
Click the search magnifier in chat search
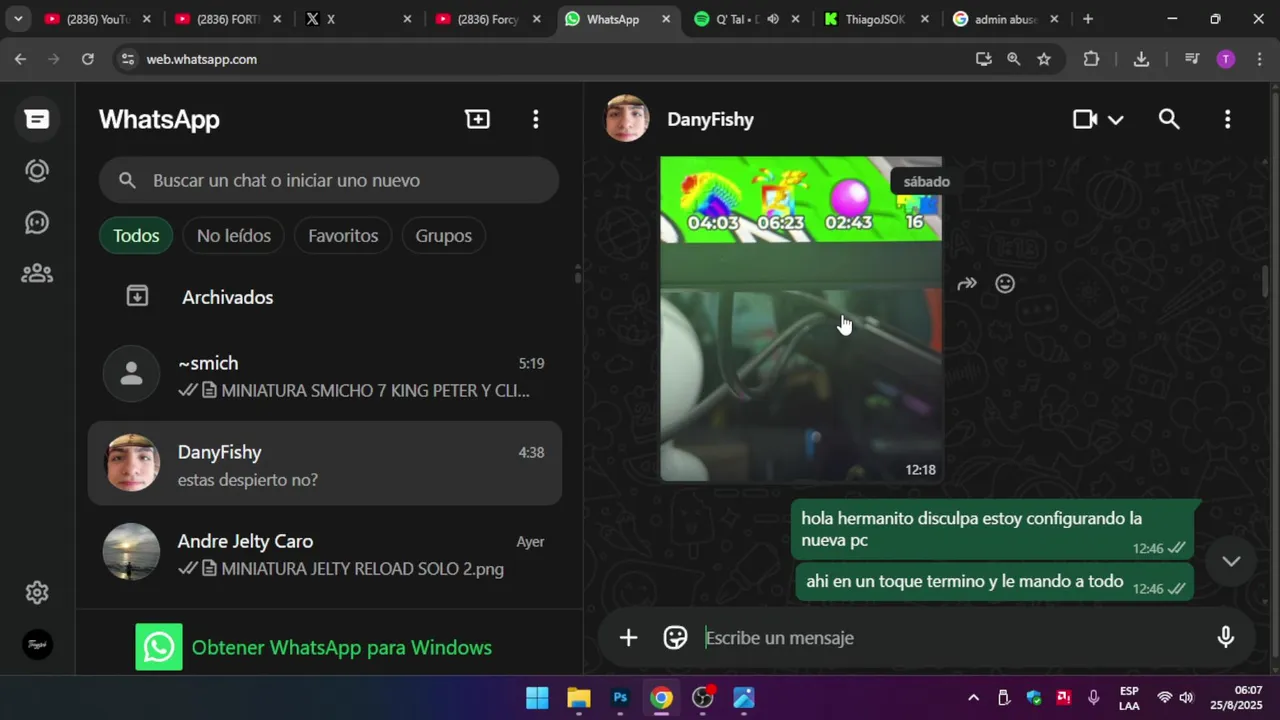click(127, 180)
